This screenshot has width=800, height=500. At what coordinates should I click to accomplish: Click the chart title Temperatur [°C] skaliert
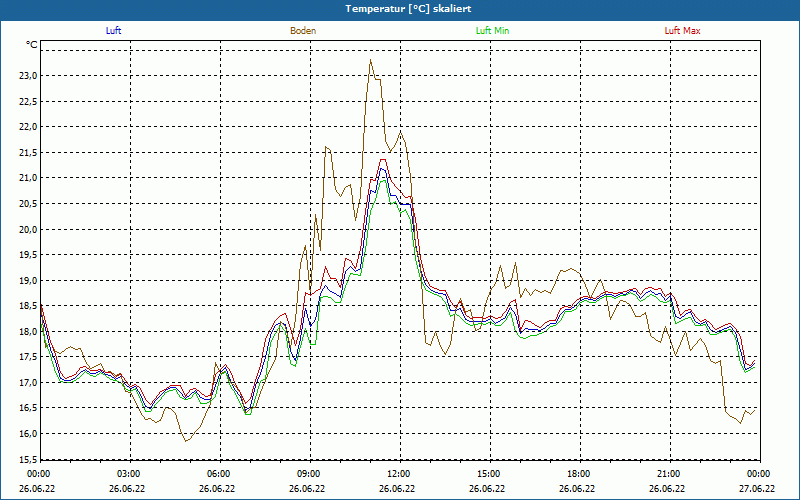tap(408, 9)
